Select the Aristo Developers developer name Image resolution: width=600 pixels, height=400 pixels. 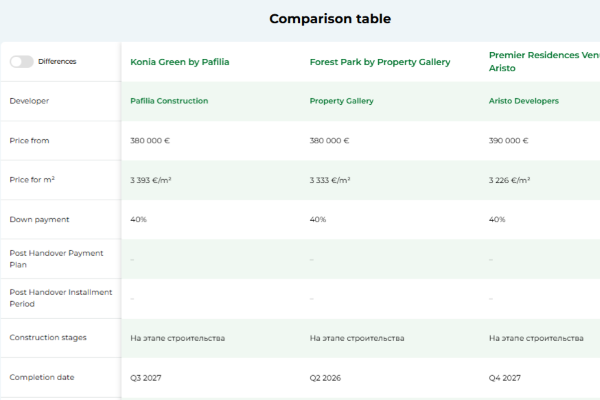coord(523,101)
